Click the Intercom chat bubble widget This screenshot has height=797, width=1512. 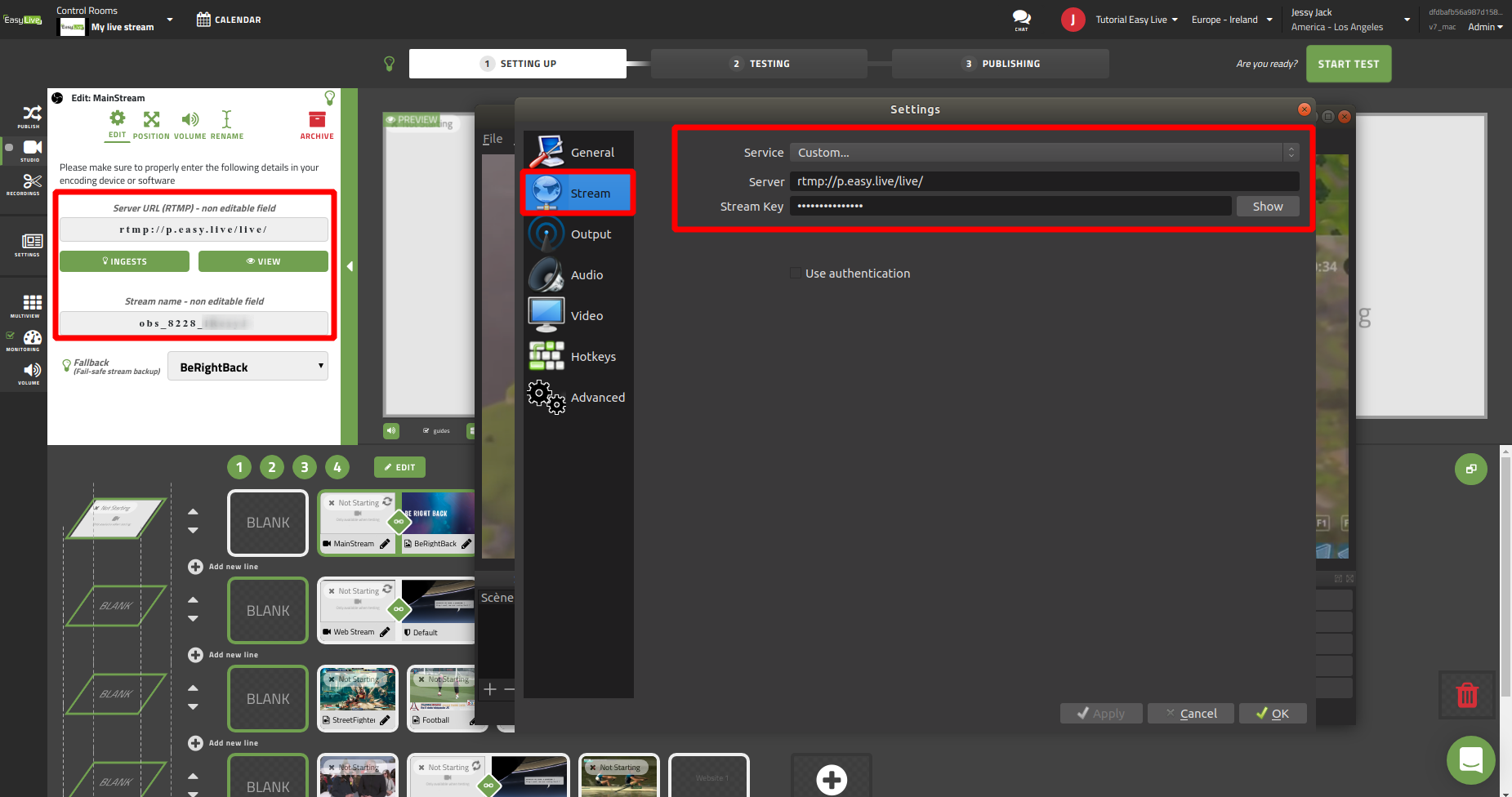tap(1471, 760)
